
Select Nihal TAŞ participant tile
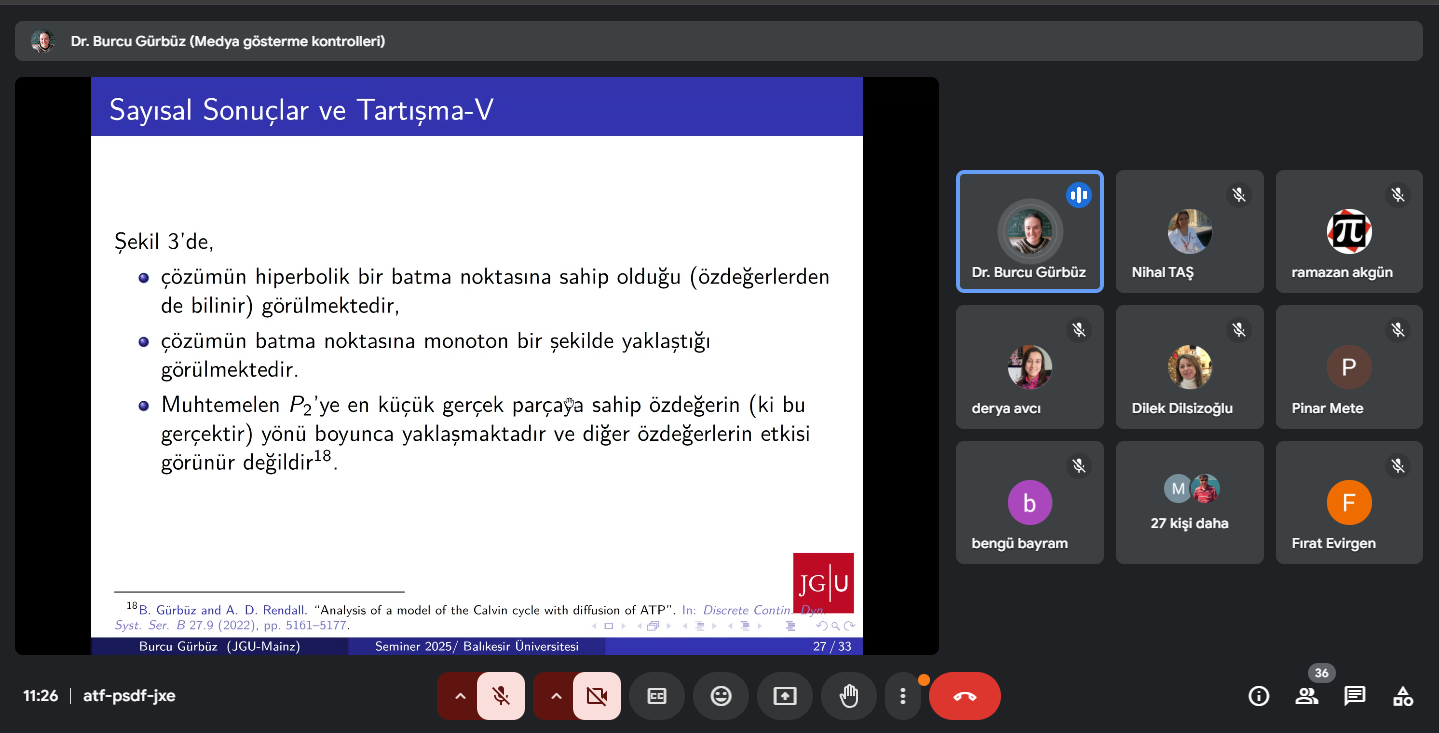tap(1190, 232)
